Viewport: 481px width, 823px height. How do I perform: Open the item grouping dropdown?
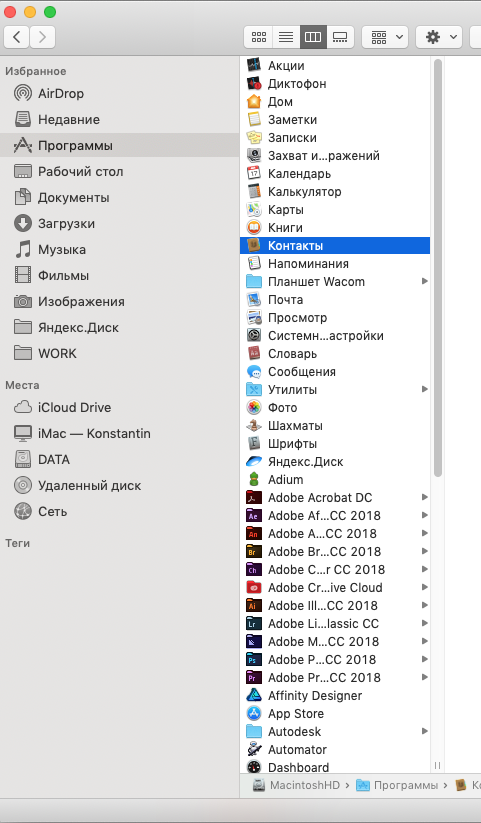[x=385, y=37]
